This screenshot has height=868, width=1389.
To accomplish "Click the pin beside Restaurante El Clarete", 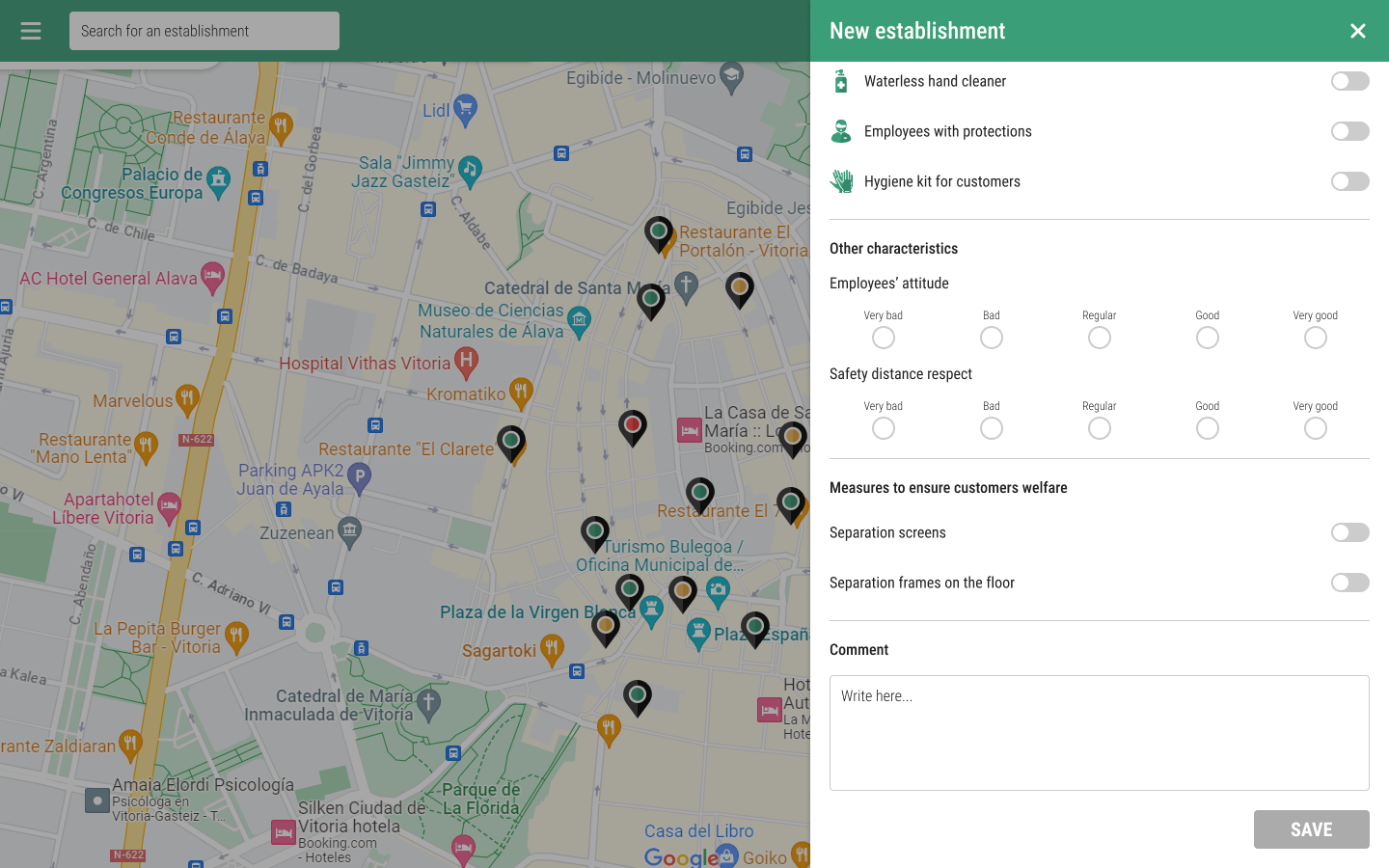I will pyautogui.click(x=511, y=444).
